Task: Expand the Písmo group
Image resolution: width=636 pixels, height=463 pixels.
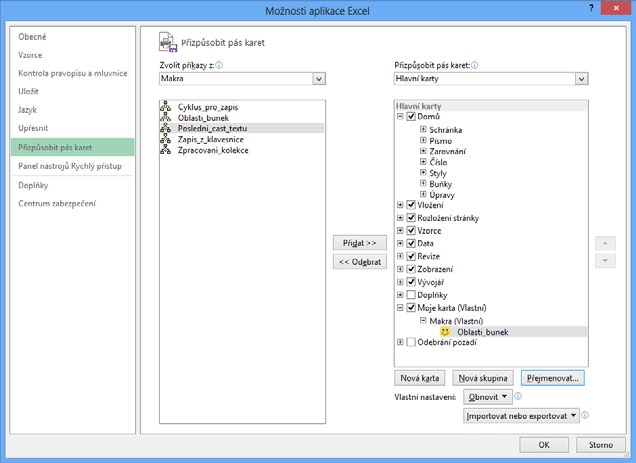Action: (423, 140)
